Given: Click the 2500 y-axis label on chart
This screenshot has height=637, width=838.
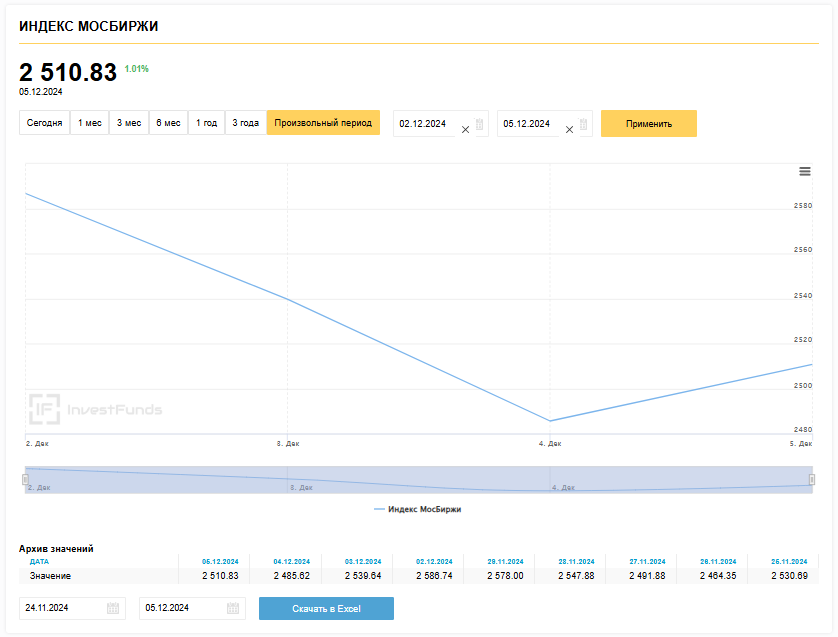Looking at the screenshot, I should [803, 385].
